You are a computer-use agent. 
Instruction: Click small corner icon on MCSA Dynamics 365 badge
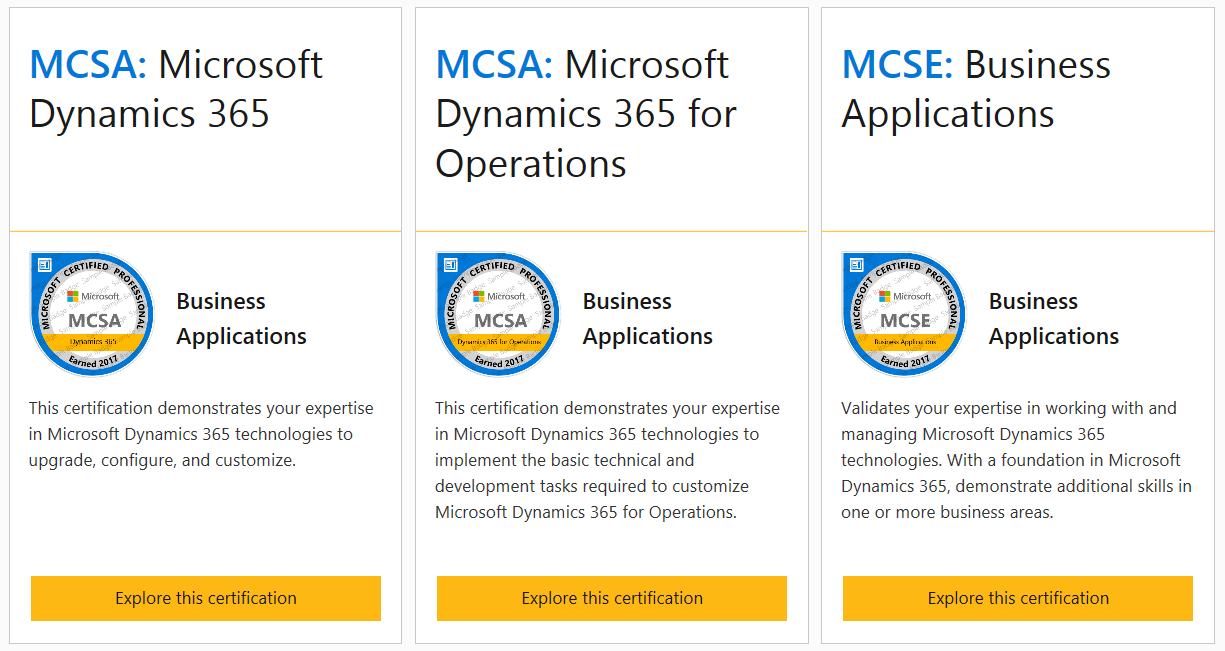(x=44, y=265)
